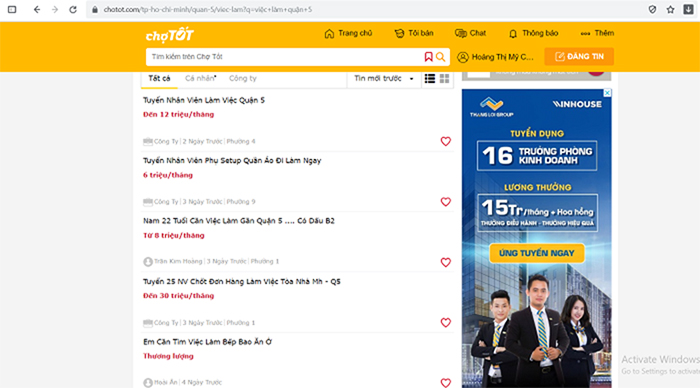Click price Đến 30 triệu/tháng
Image resolution: width=700 pixels, height=388 pixels.
pos(179,296)
